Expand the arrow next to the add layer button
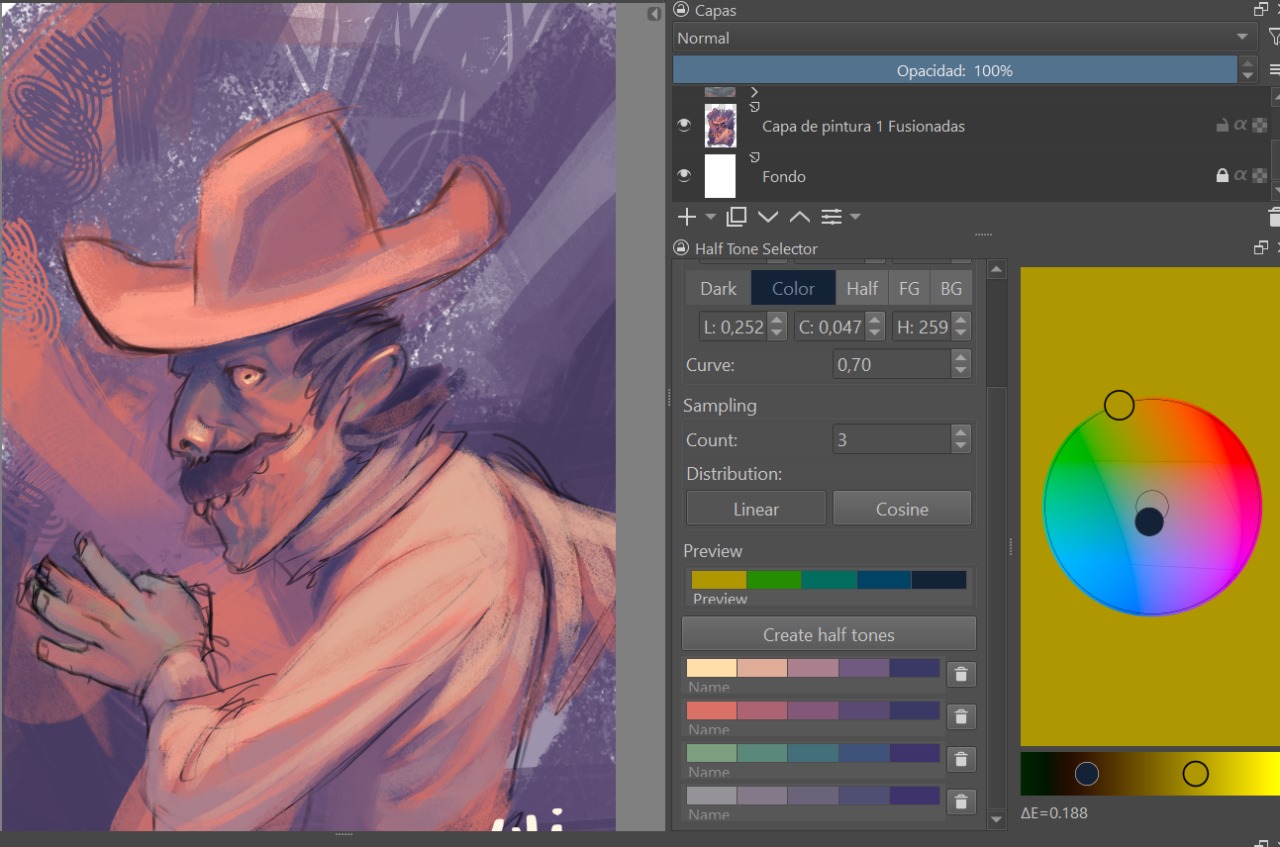This screenshot has width=1280, height=847. point(711,217)
